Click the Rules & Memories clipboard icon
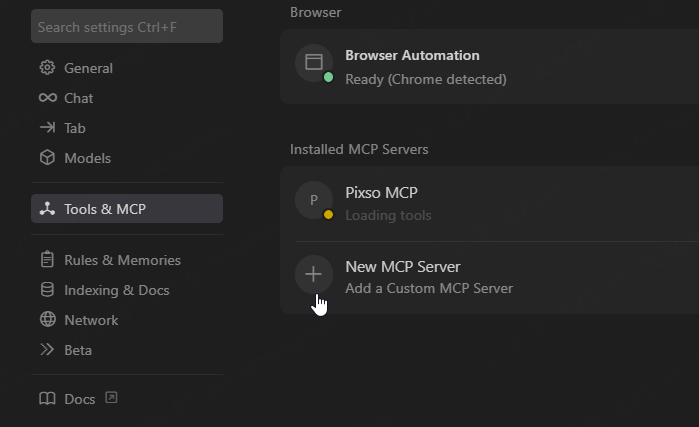Viewport: 699px width, 427px height. [47, 260]
